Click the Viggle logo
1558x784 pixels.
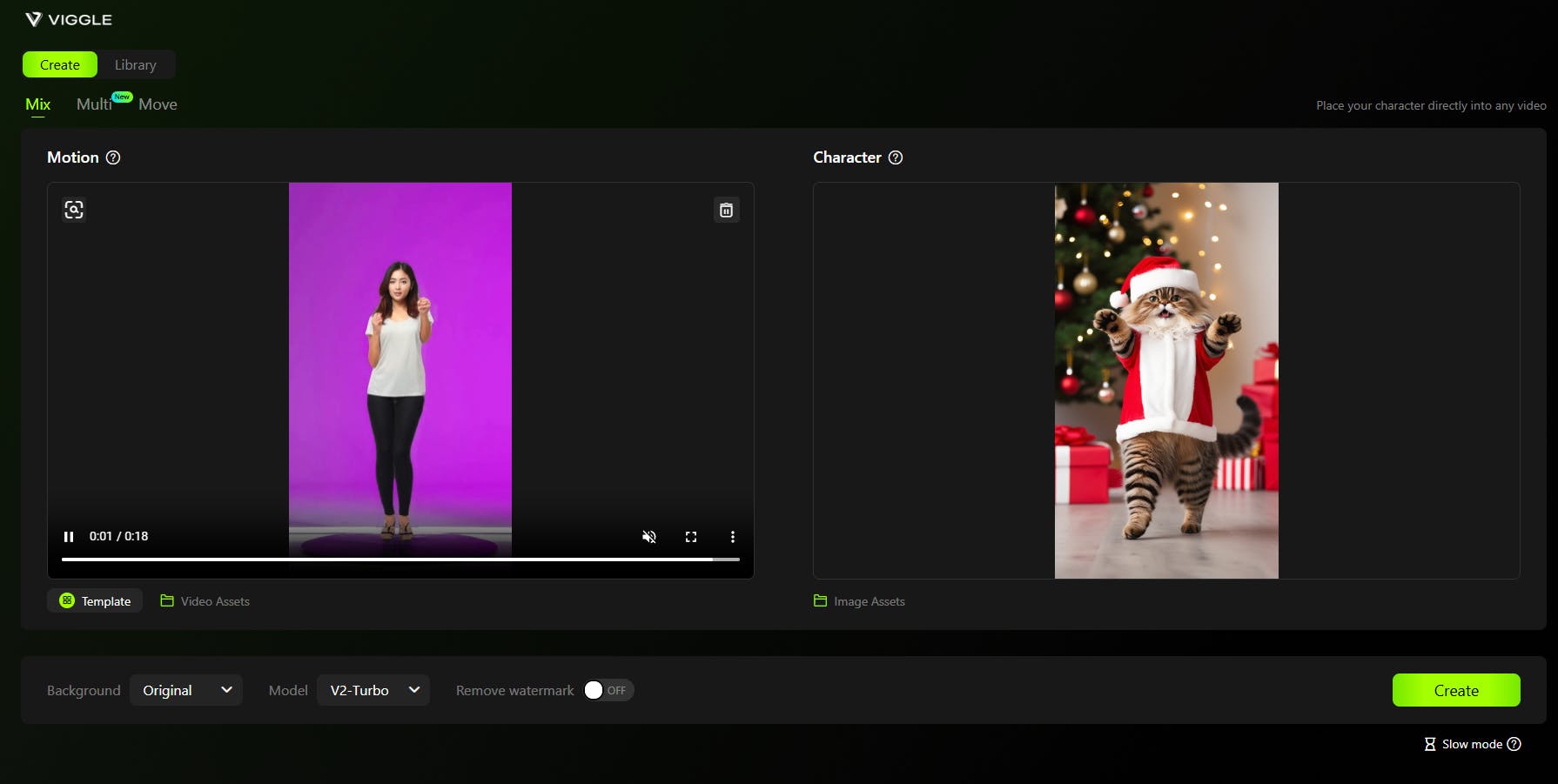[69, 19]
